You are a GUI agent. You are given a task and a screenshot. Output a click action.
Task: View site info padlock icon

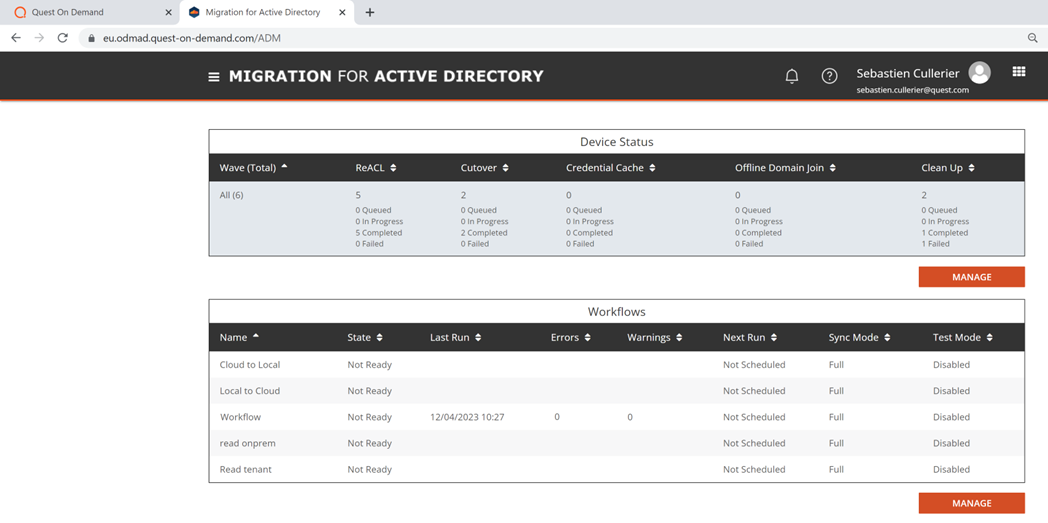tap(92, 38)
